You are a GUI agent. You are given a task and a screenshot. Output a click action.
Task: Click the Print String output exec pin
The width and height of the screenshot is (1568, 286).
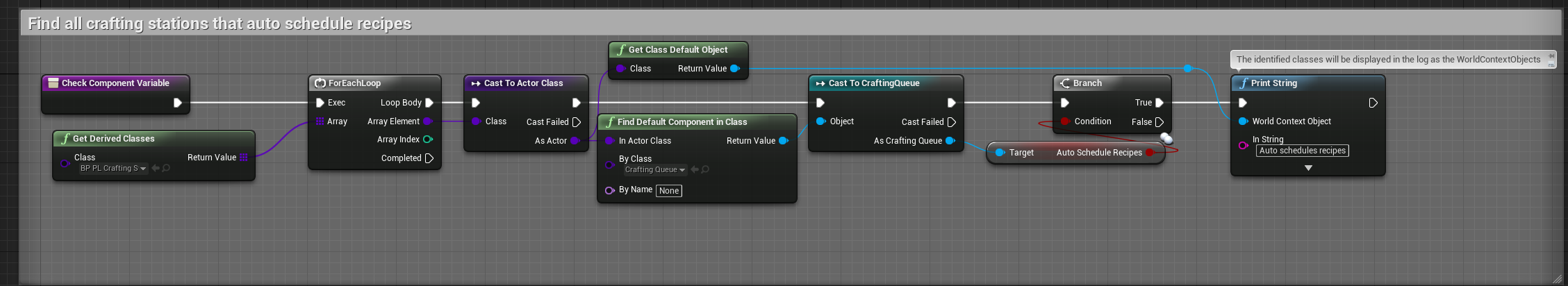(x=1373, y=103)
